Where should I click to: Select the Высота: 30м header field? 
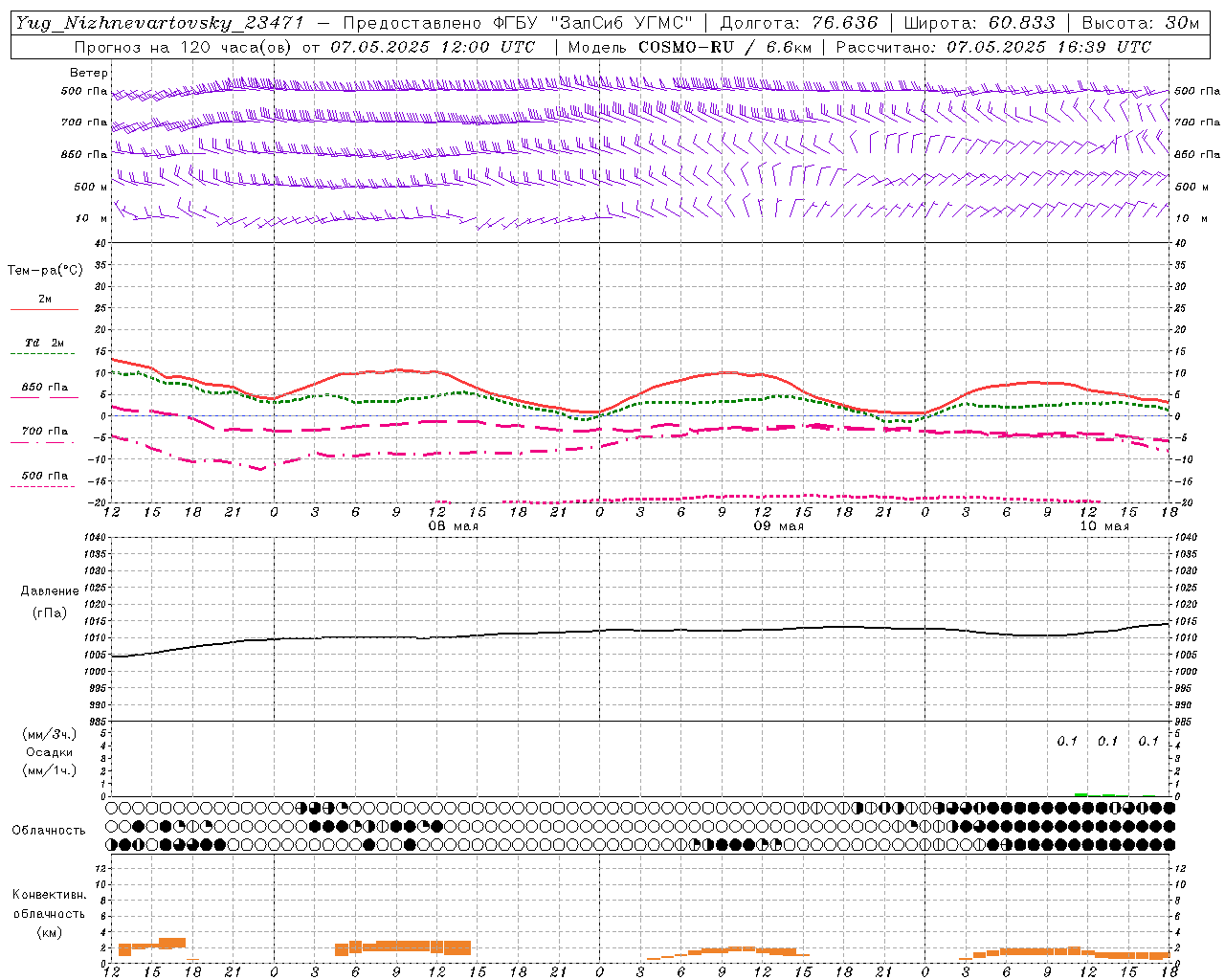1141,23
